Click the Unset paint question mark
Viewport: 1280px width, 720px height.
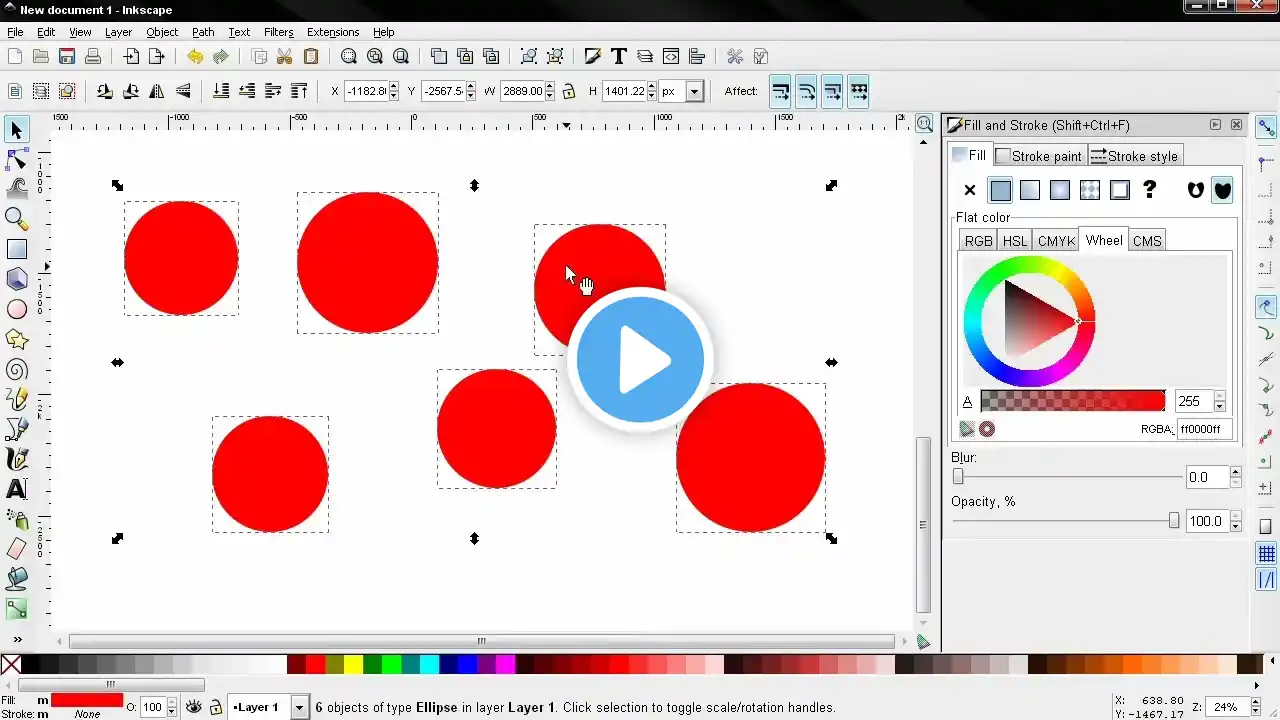[x=1150, y=190]
